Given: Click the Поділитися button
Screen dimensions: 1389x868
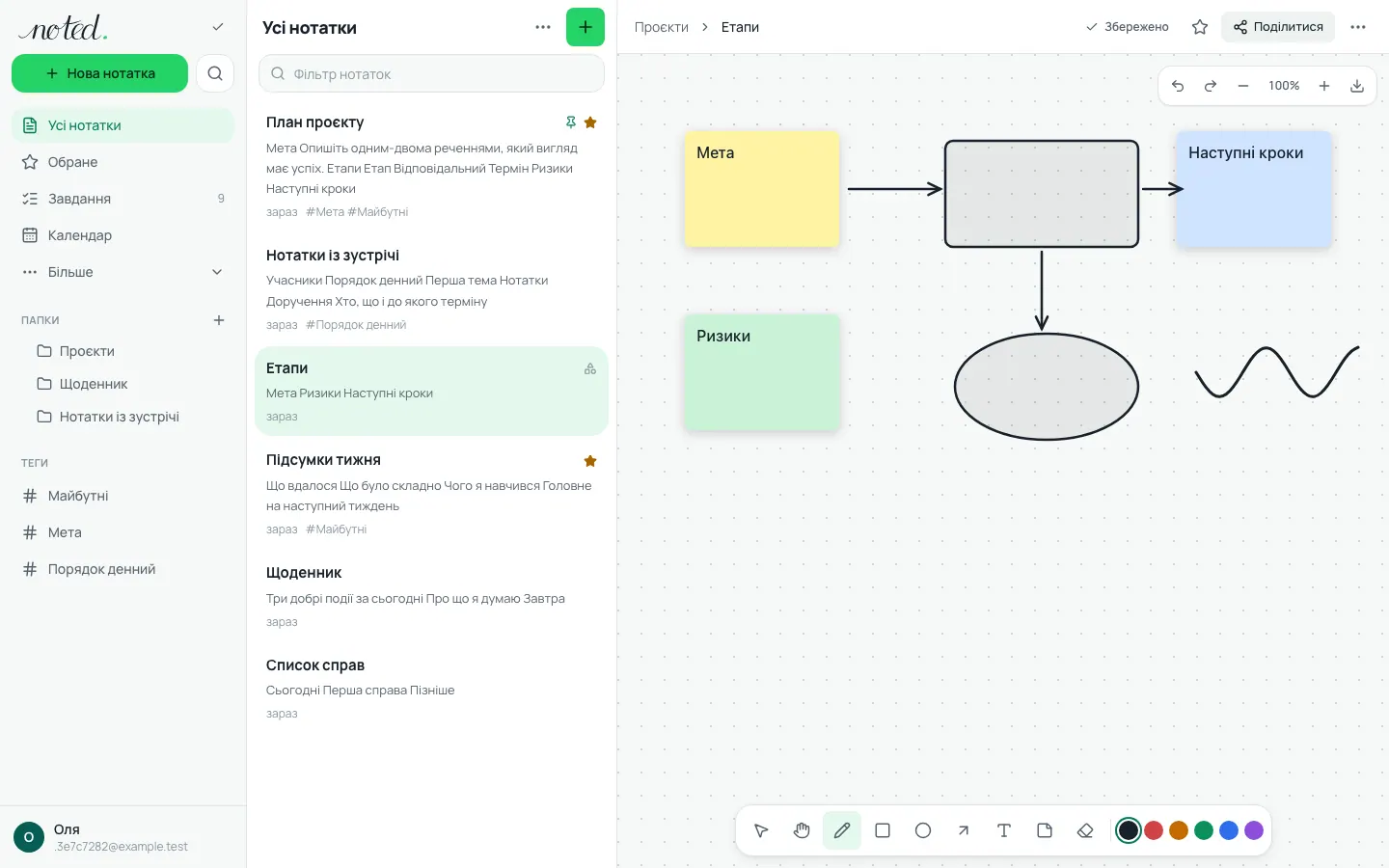Looking at the screenshot, I should pyautogui.click(x=1278, y=27).
